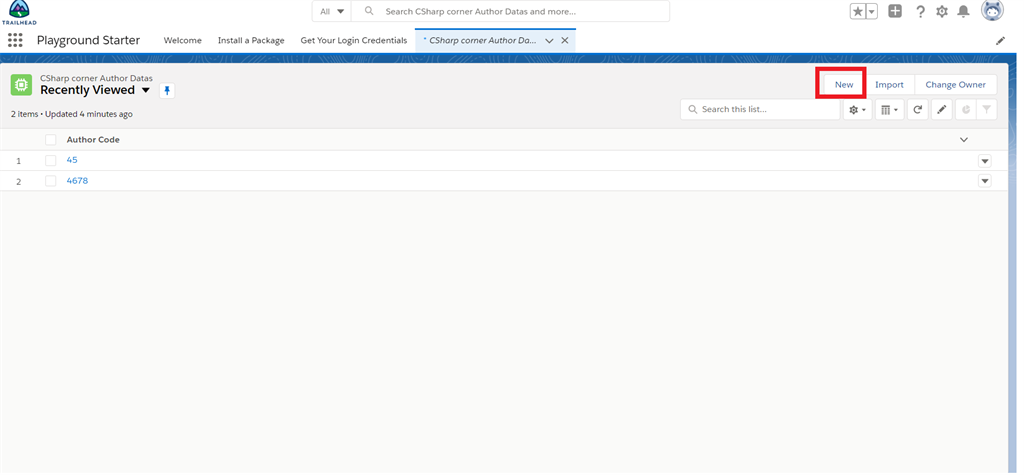Click the Search this list field

760,110
